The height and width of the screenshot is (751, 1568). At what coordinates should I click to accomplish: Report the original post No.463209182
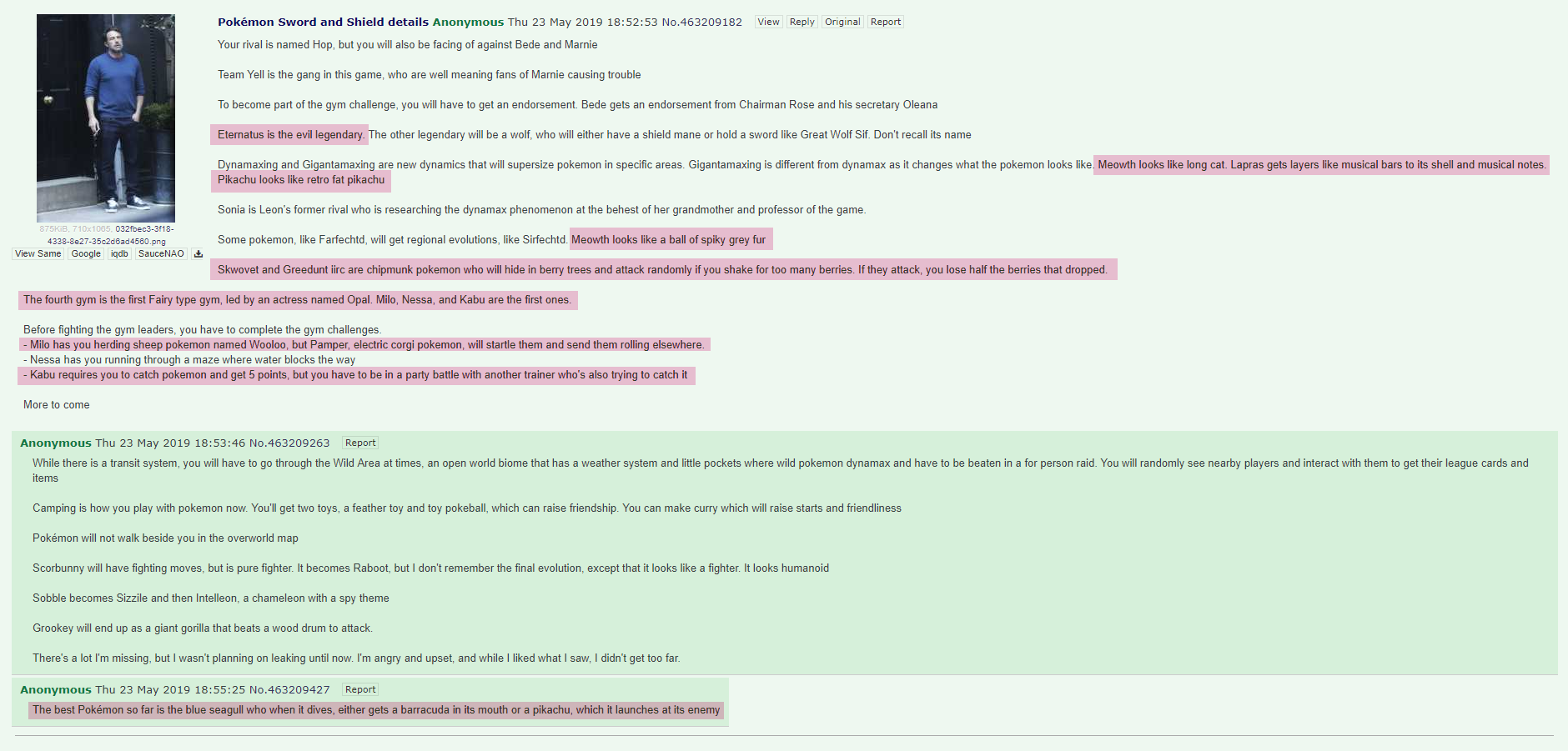[886, 22]
